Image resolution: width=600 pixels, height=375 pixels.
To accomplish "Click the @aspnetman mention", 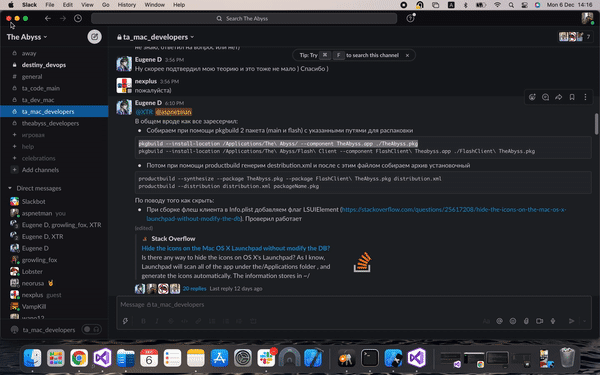I will [173, 112].
